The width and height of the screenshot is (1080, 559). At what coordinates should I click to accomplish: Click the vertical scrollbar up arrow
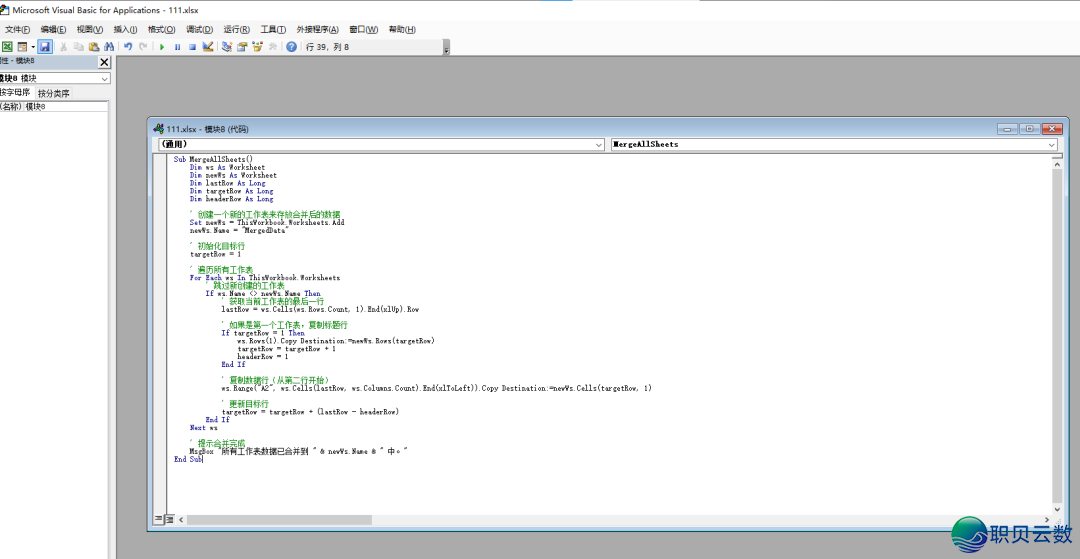(x=1058, y=164)
